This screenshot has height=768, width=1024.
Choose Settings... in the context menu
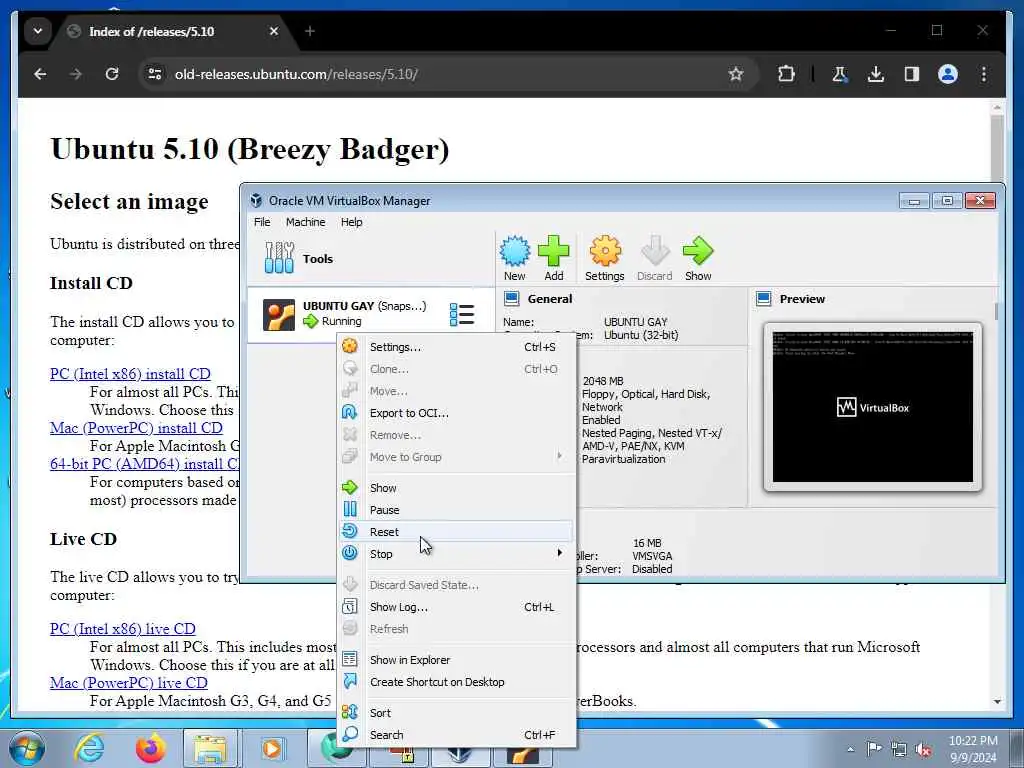[457, 347]
